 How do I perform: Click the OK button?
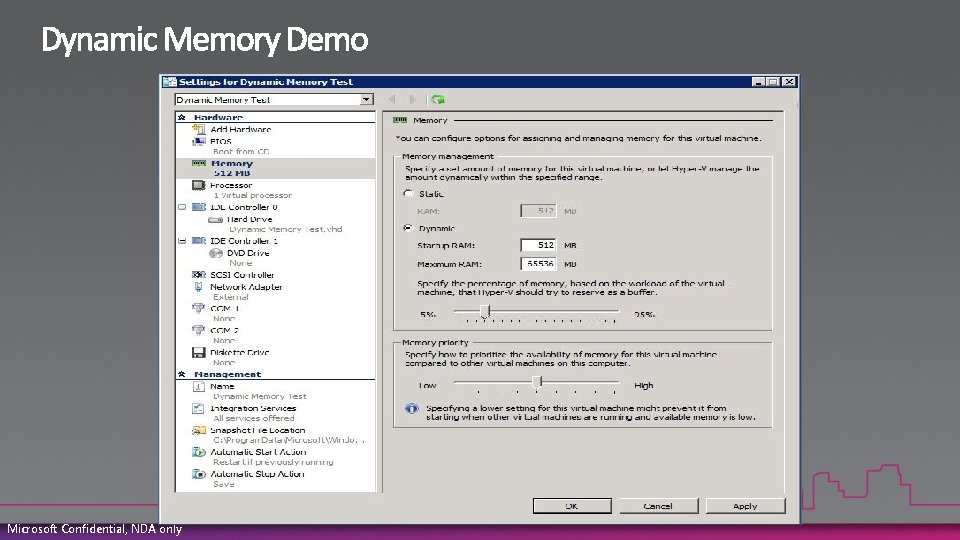572,506
